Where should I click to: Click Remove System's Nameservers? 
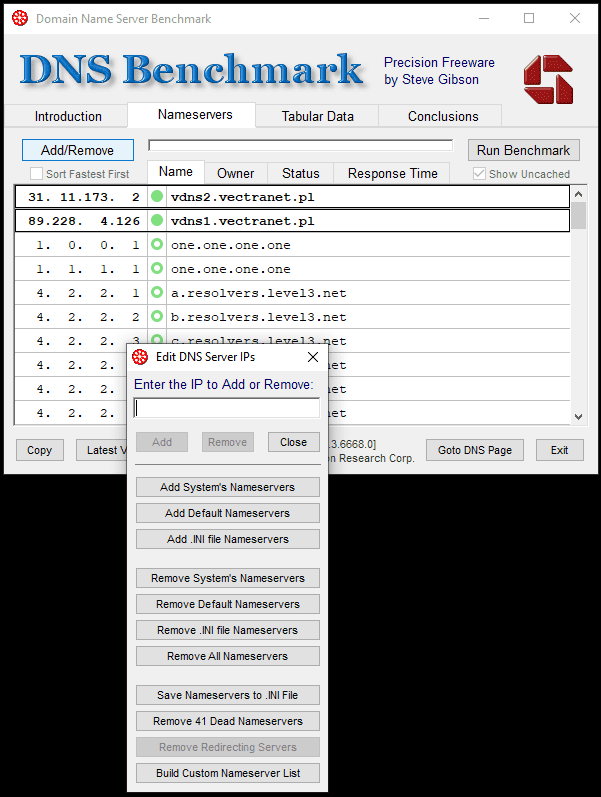coord(227,578)
